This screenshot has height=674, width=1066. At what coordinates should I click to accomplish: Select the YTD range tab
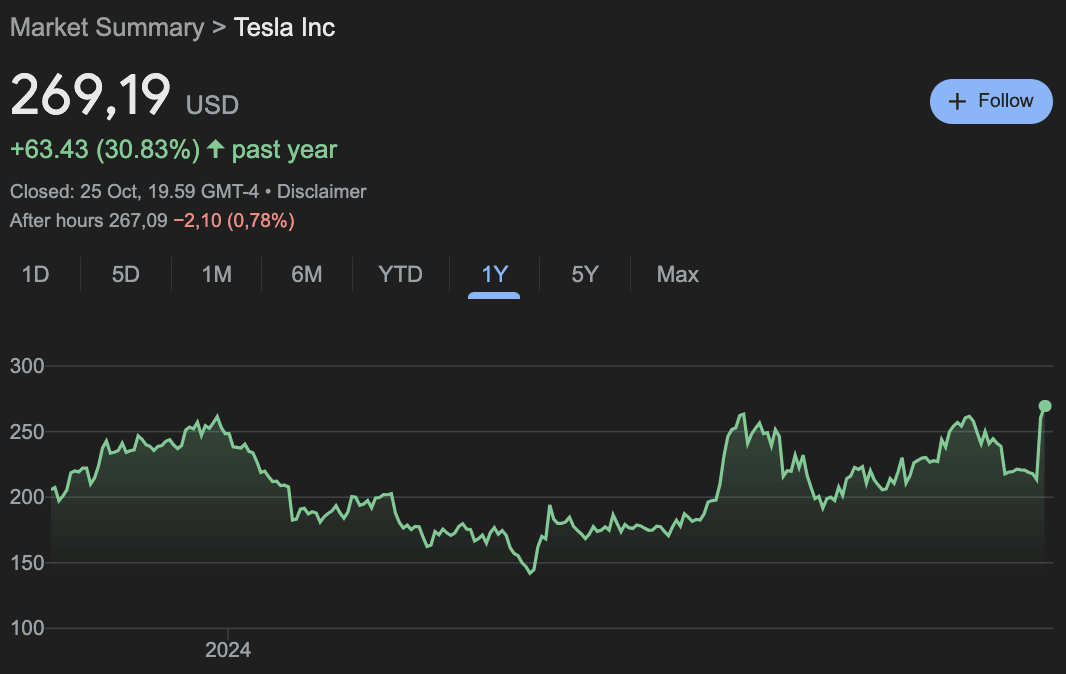[399, 274]
